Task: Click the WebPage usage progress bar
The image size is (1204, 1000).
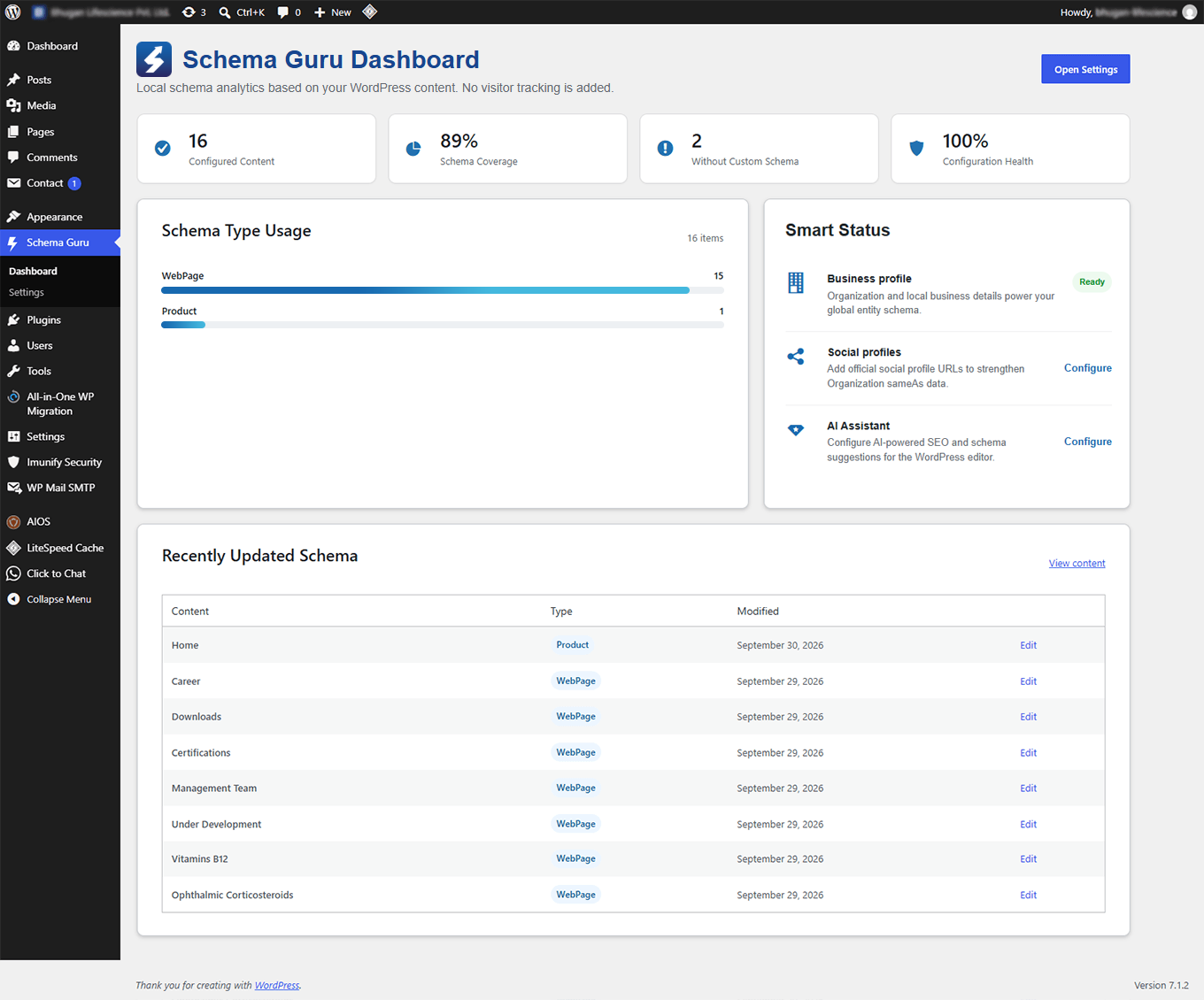Action: (x=443, y=290)
